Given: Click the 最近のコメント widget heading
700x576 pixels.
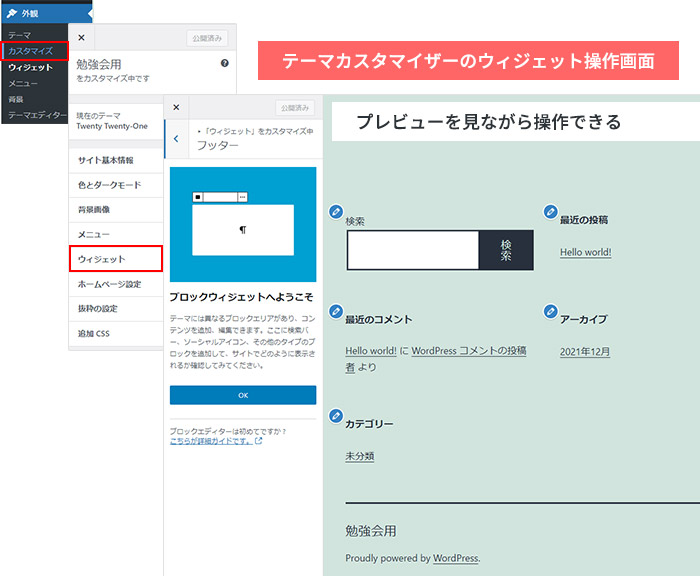Looking at the screenshot, I should pos(379,320).
